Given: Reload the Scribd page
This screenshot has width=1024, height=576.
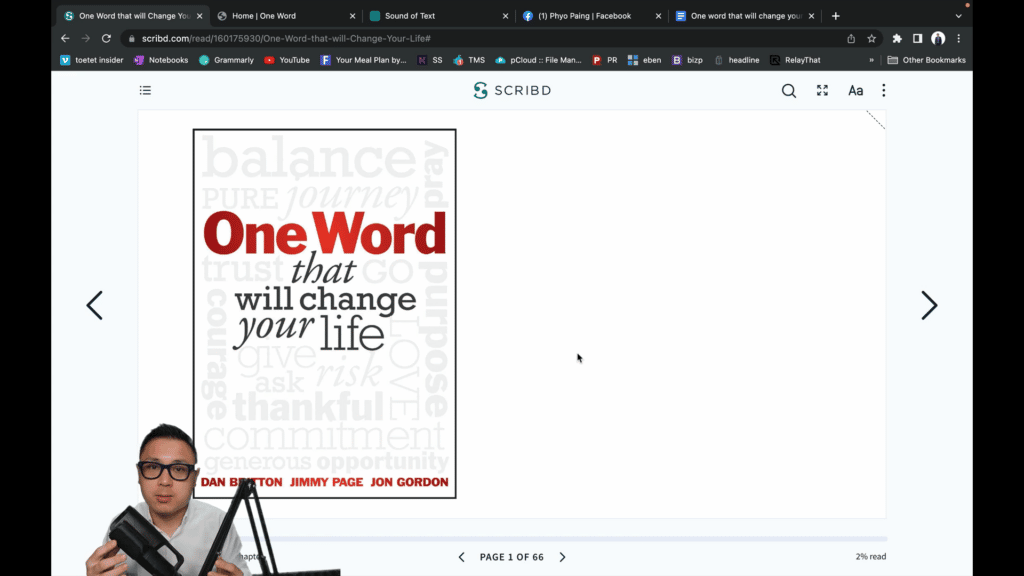Looking at the screenshot, I should pyautogui.click(x=106, y=39).
